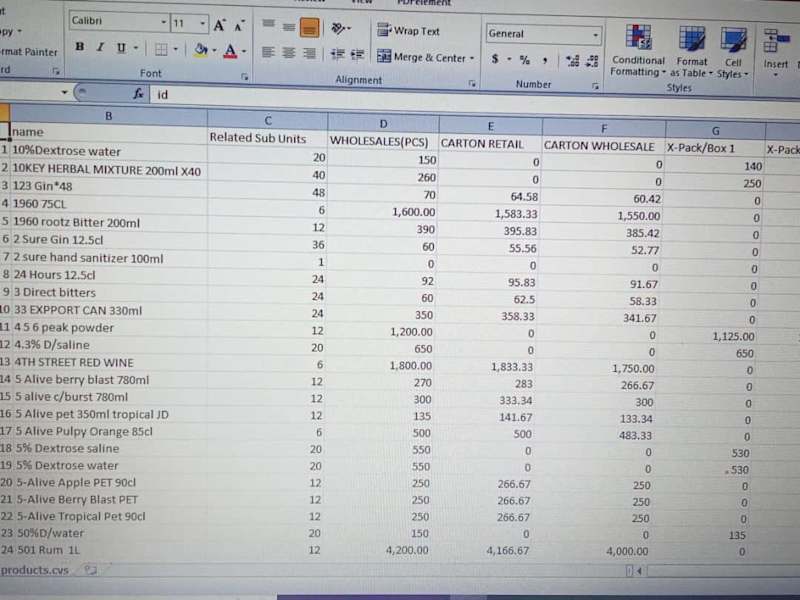Viewport: 800px width, 600px height.
Task: Underline text with the U button
Action: [x=121, y=48]
